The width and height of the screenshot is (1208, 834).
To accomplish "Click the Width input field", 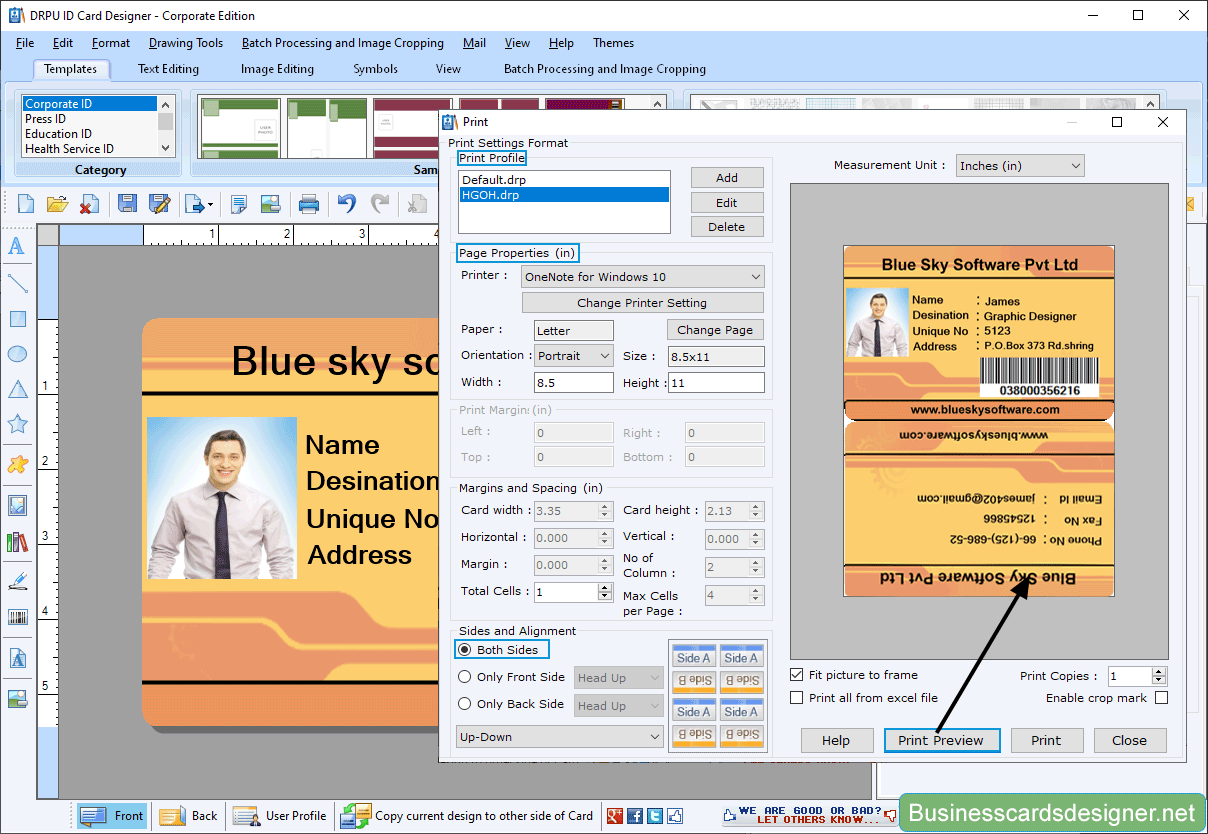I will pyautogui.click(x=574, y=383).
